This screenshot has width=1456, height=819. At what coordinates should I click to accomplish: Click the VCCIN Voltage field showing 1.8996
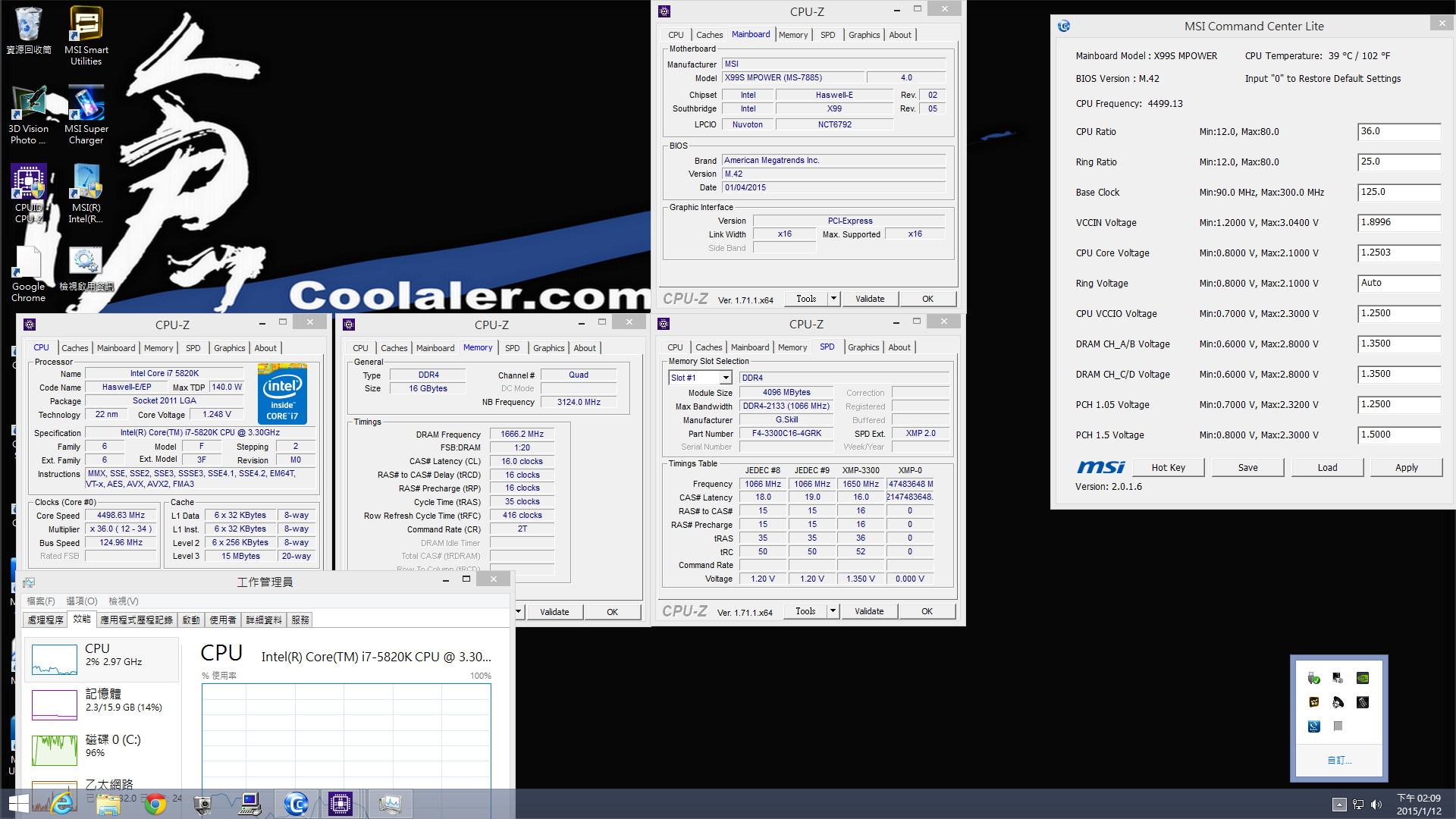pyautogui.click(x=1398, y=222)
